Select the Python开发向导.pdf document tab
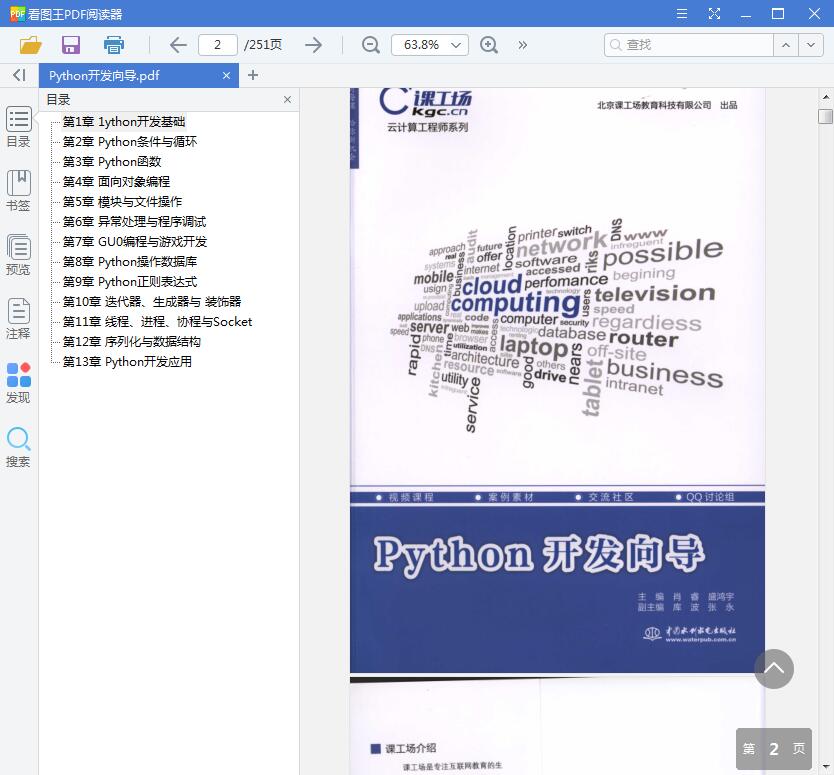The width and height of the screenshot is (834, 775). click(x=130, y=75)
